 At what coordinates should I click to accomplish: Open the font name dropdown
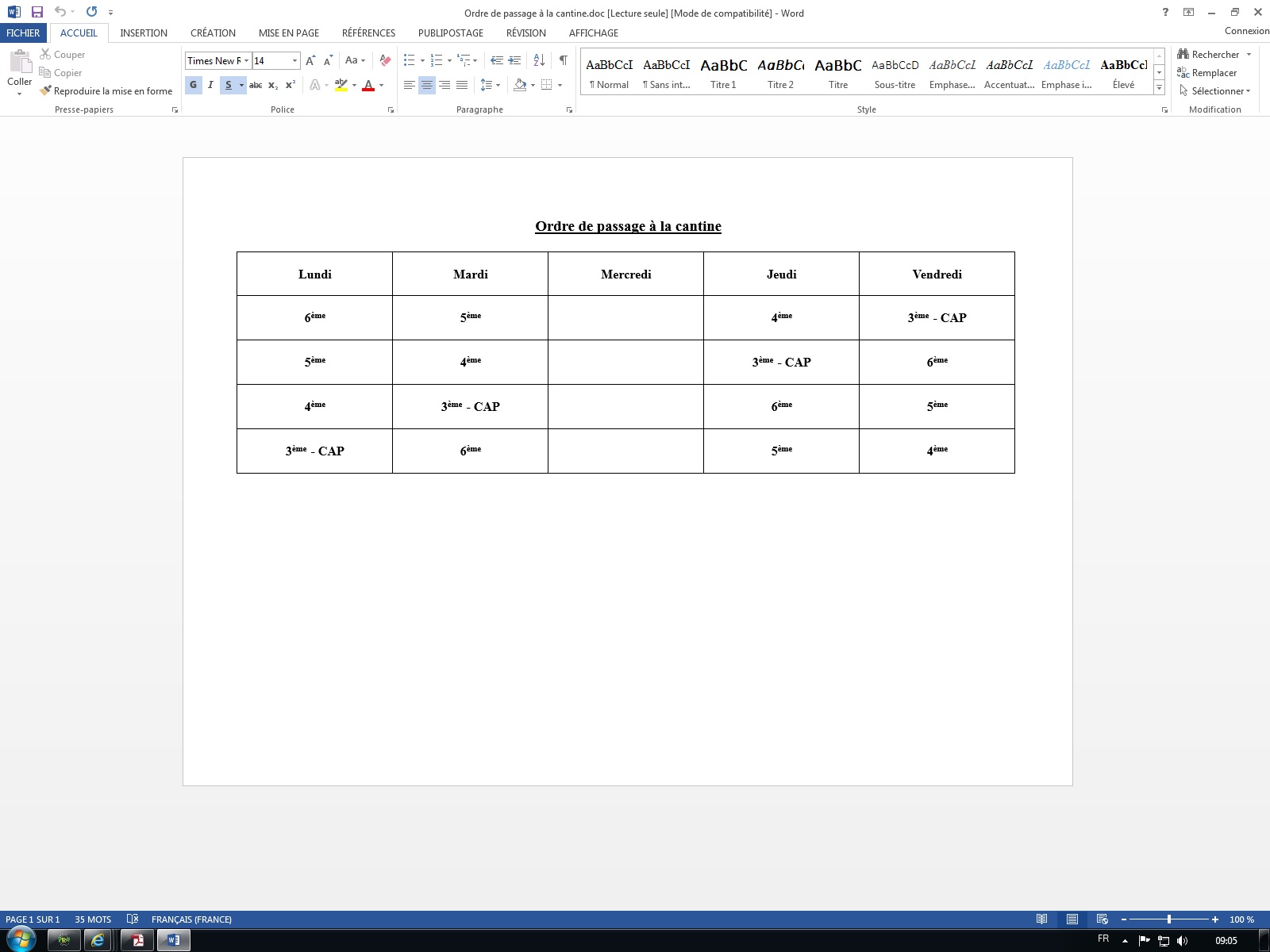click(x=246, y=61)
